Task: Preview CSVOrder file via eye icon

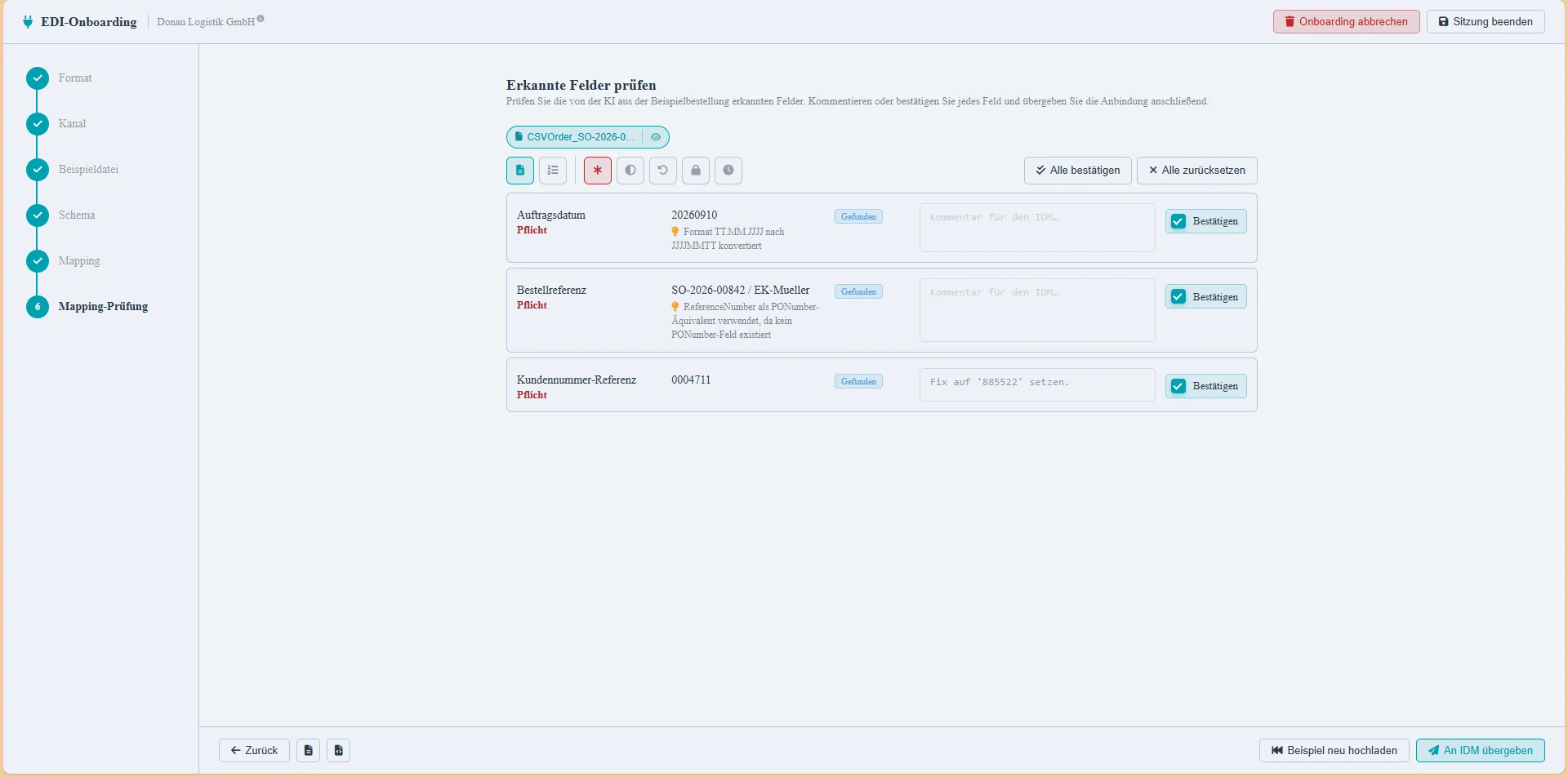Action: pyautogui.click(x=656, y=137)
